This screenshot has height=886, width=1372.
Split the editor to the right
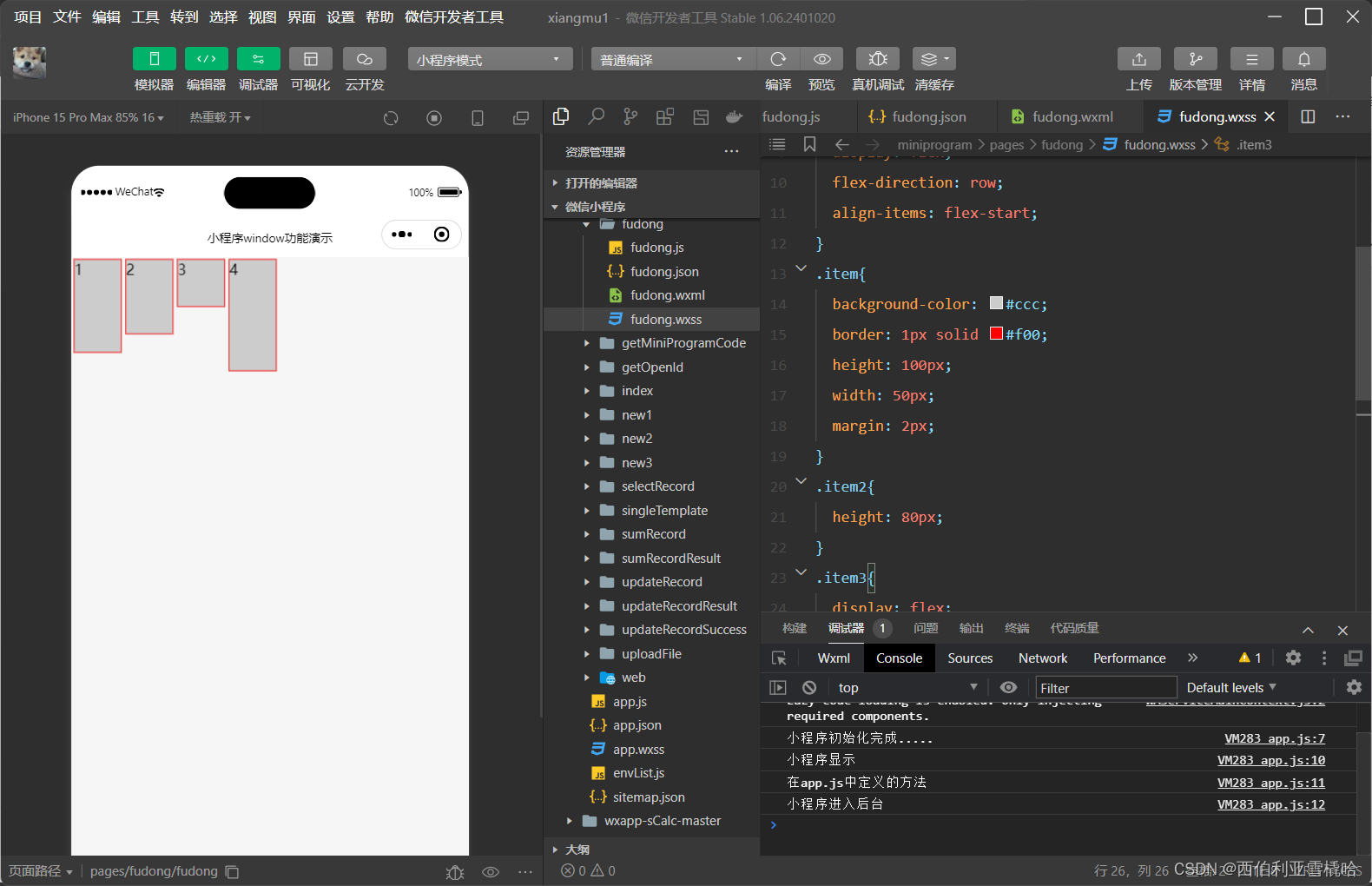1308,116
